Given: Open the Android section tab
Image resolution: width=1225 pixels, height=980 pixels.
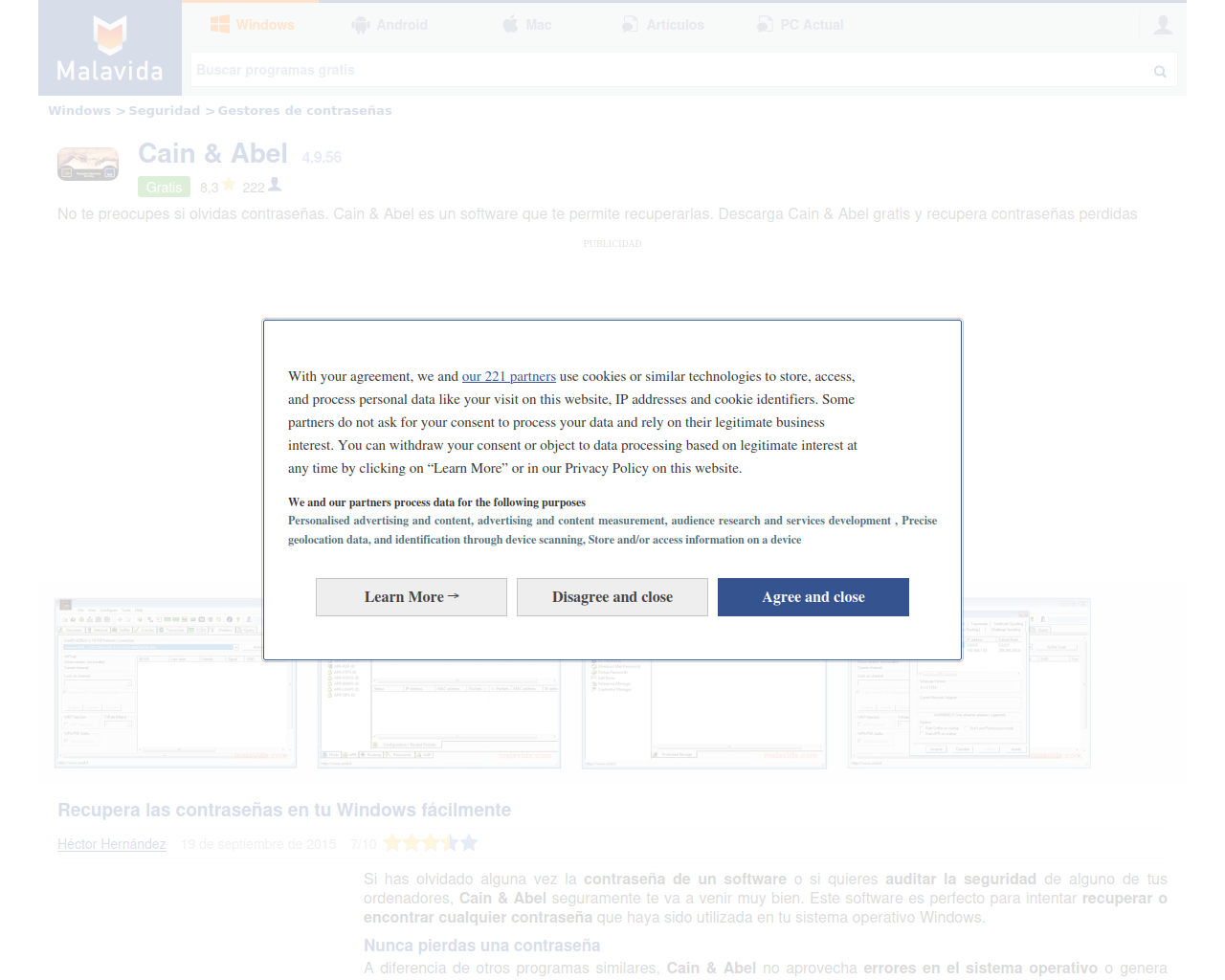Looking at the screenshot, I should (x=390, y=25).
